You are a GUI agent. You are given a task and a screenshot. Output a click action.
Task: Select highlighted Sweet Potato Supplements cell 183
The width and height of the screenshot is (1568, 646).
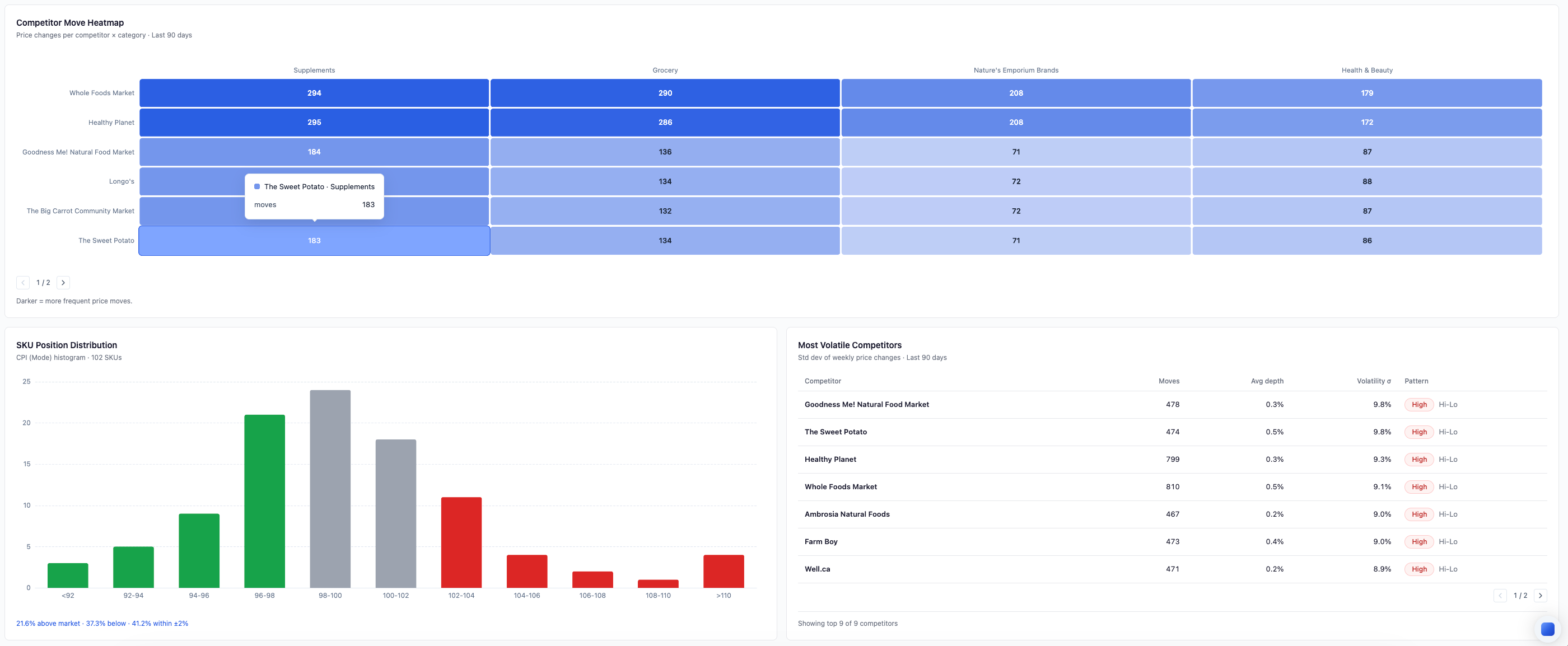[314, 241]
